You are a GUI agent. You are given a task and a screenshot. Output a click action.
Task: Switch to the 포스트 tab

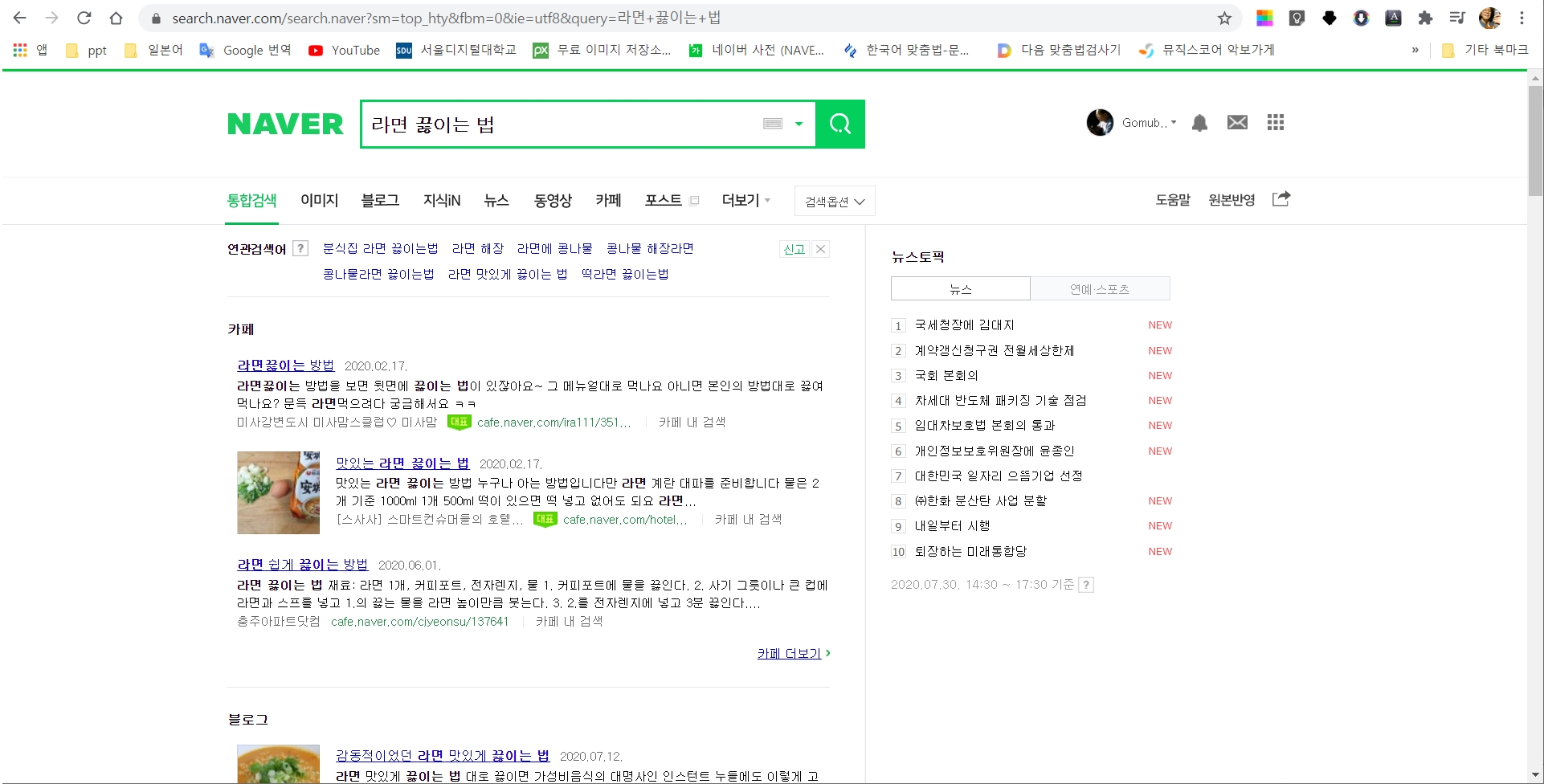click(663, 200)
